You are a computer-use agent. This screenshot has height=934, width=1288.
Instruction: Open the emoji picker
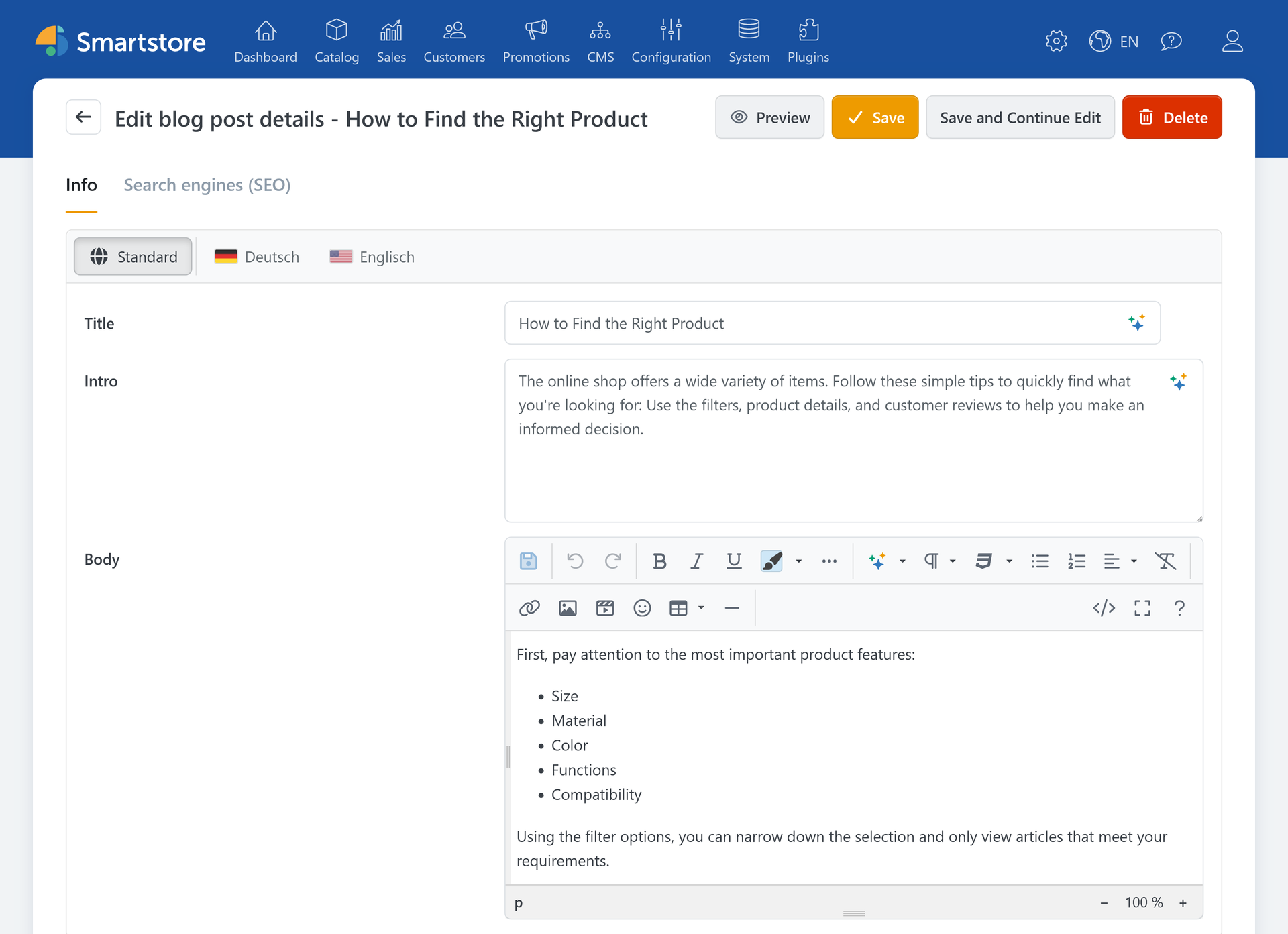point(642,608)
